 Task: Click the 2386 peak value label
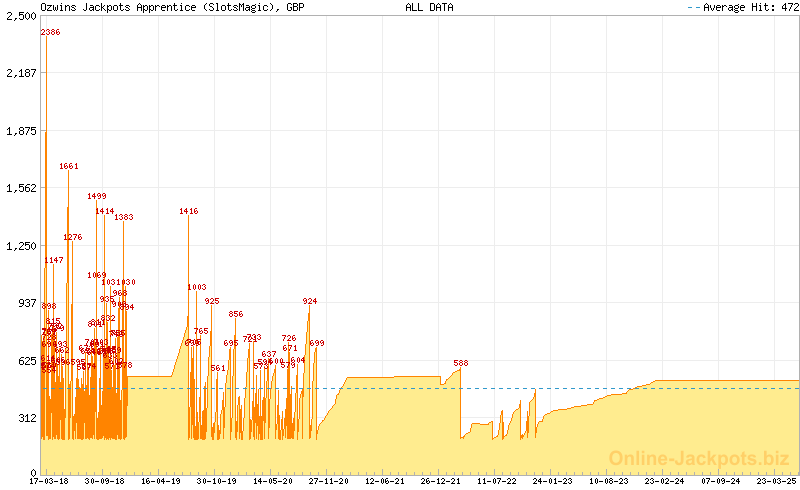51,32
